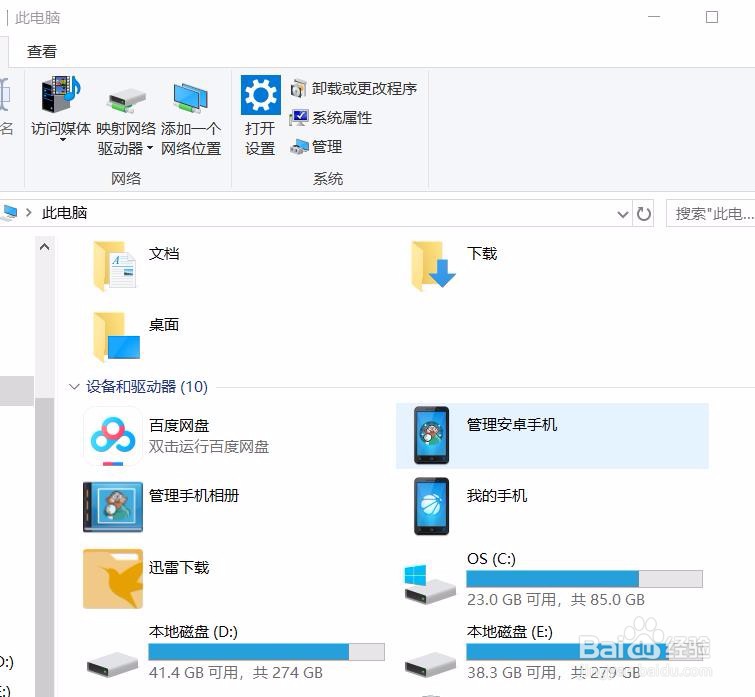This screenshot has height=697, width=755.
Task: Select 管理手机相册 album icon
Action: (113, 507)
